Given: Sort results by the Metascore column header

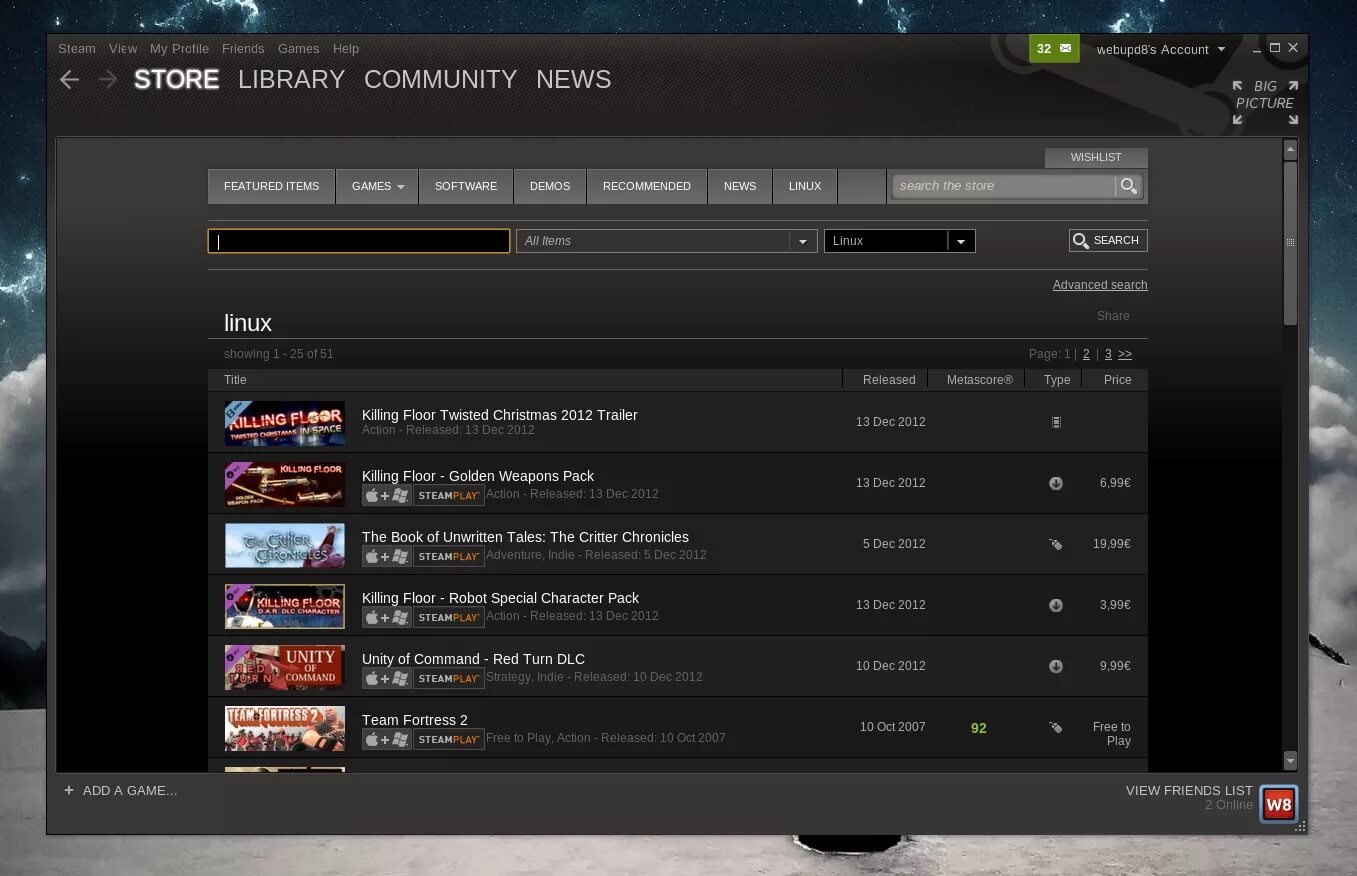Looking at the screenshot, I should pyautogui.click(x=979, y=379).
